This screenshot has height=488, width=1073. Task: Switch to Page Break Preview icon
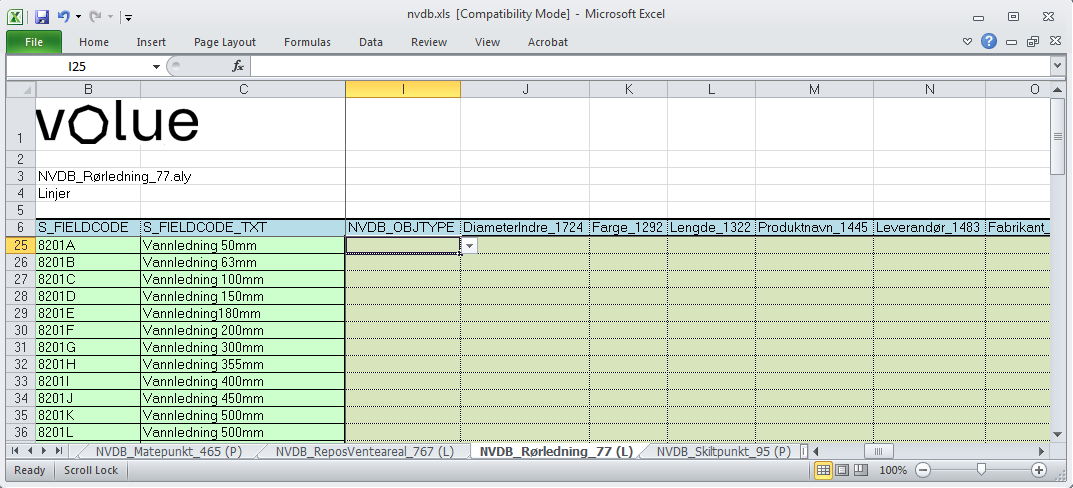pos(858,470)
